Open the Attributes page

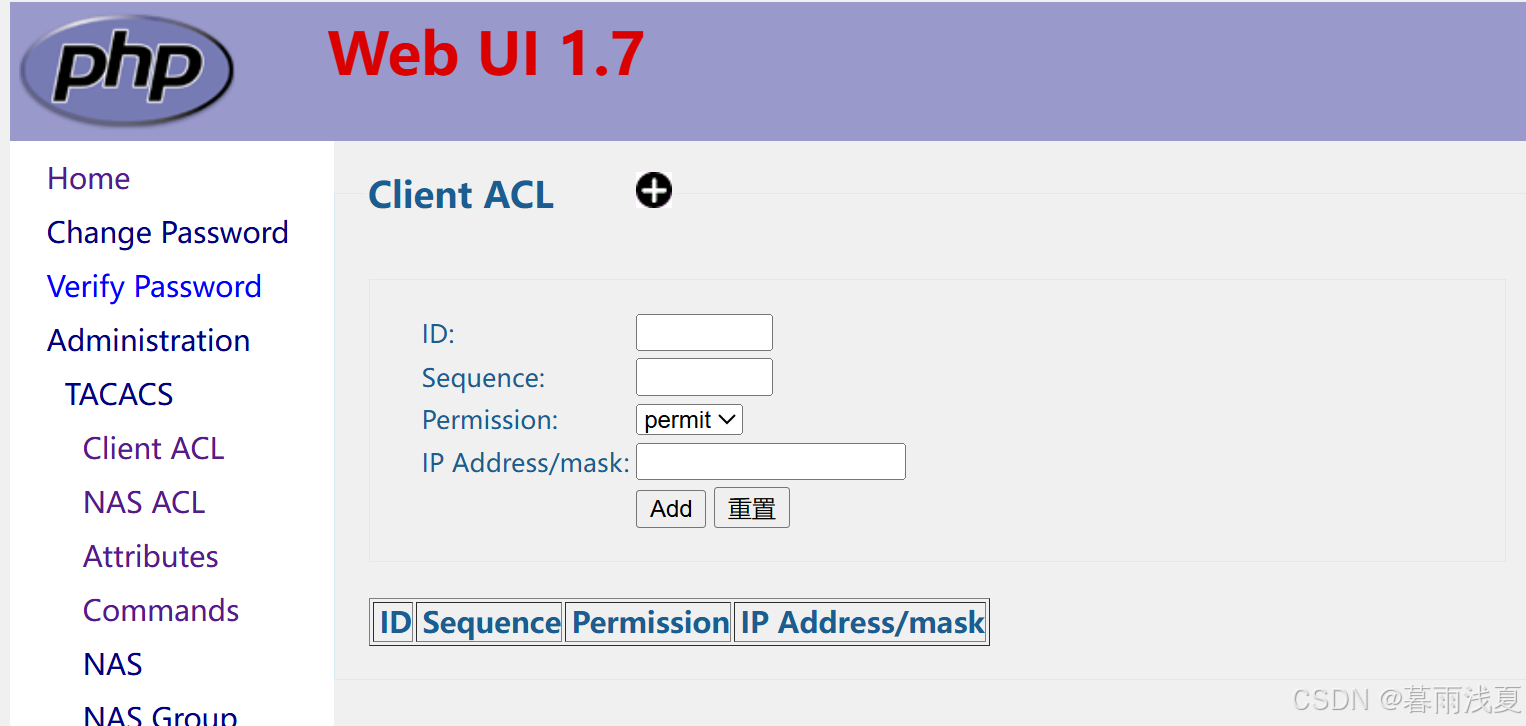[150, 556]
